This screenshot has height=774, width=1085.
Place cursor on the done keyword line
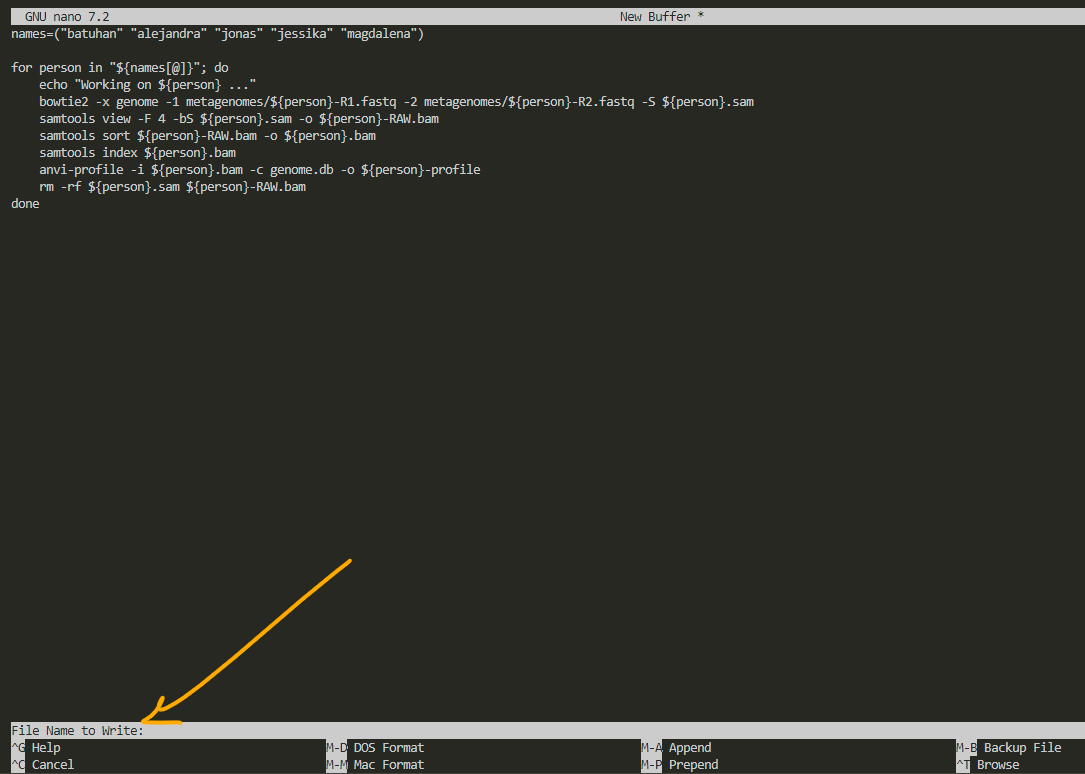25,204
